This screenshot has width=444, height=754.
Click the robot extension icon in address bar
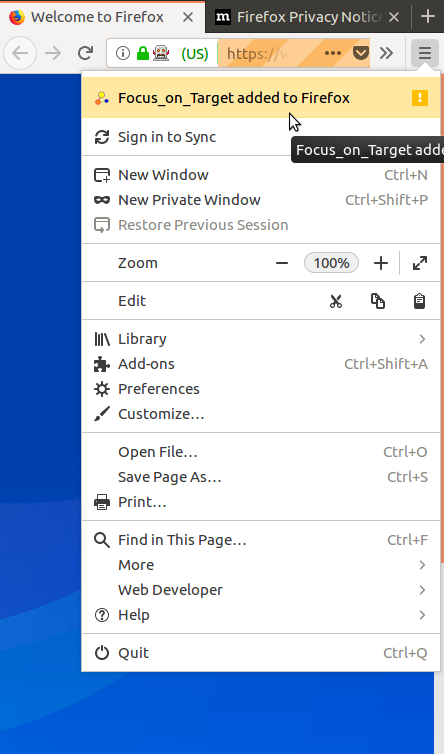161,53
